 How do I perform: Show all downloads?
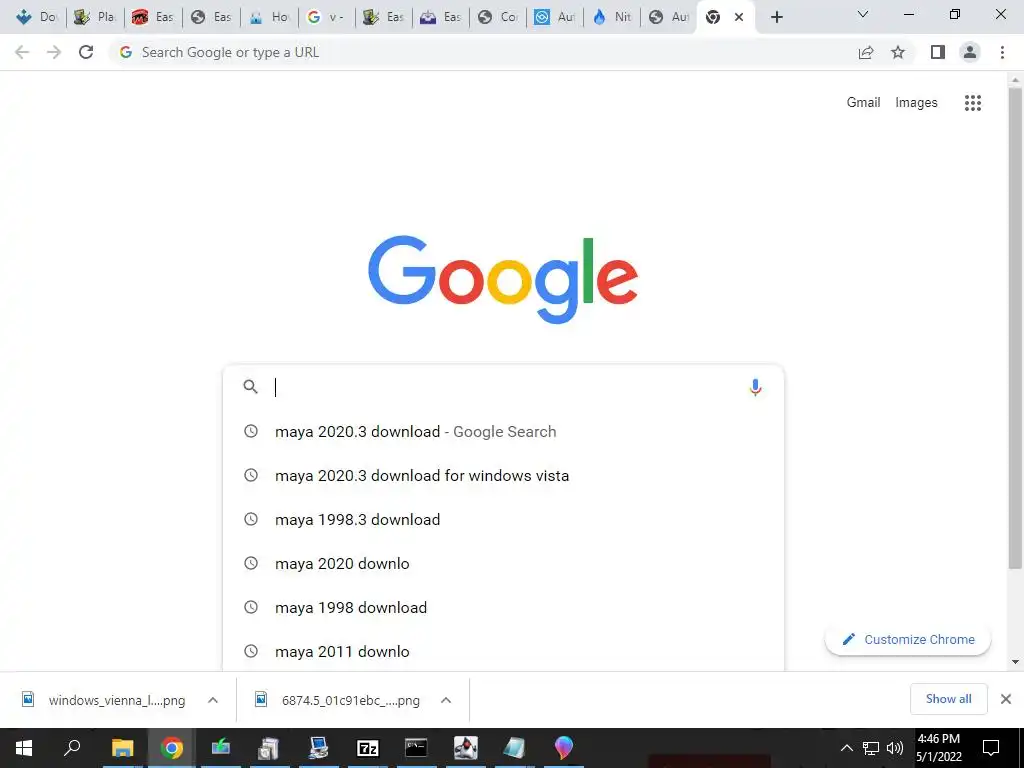(x=948, y=699)
